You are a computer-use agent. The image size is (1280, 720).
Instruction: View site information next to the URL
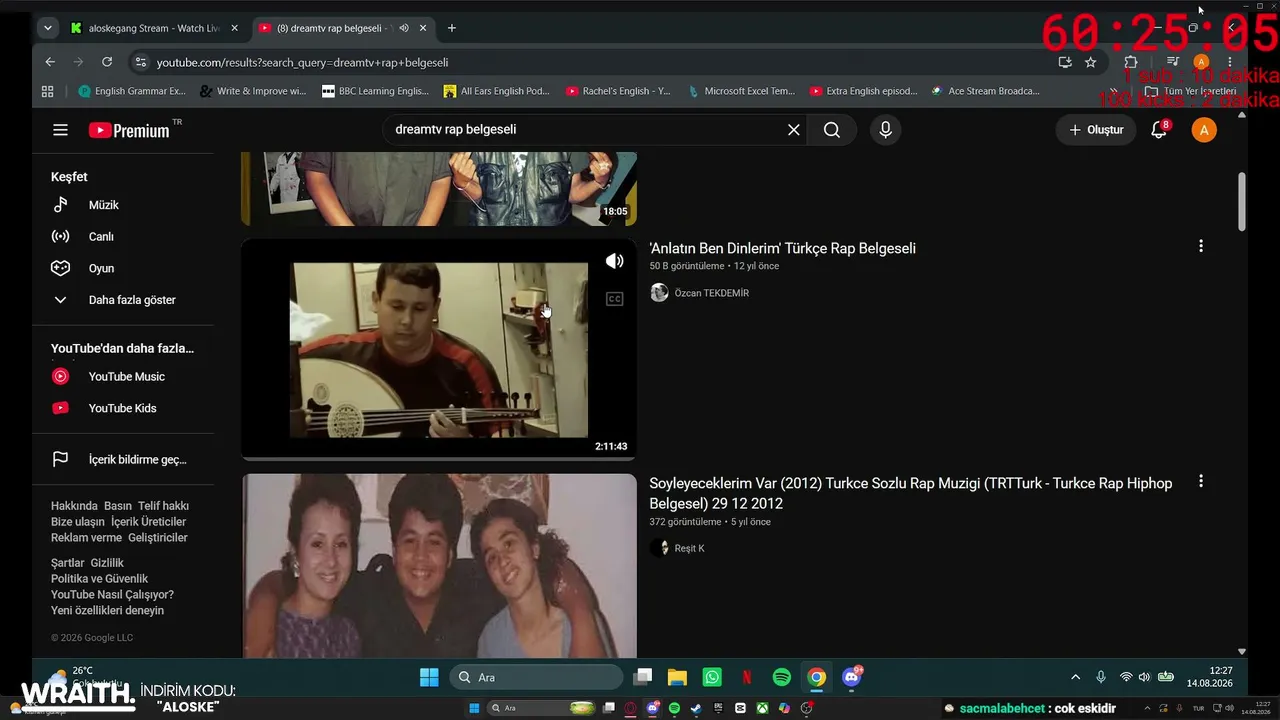(x=140, y=62)
